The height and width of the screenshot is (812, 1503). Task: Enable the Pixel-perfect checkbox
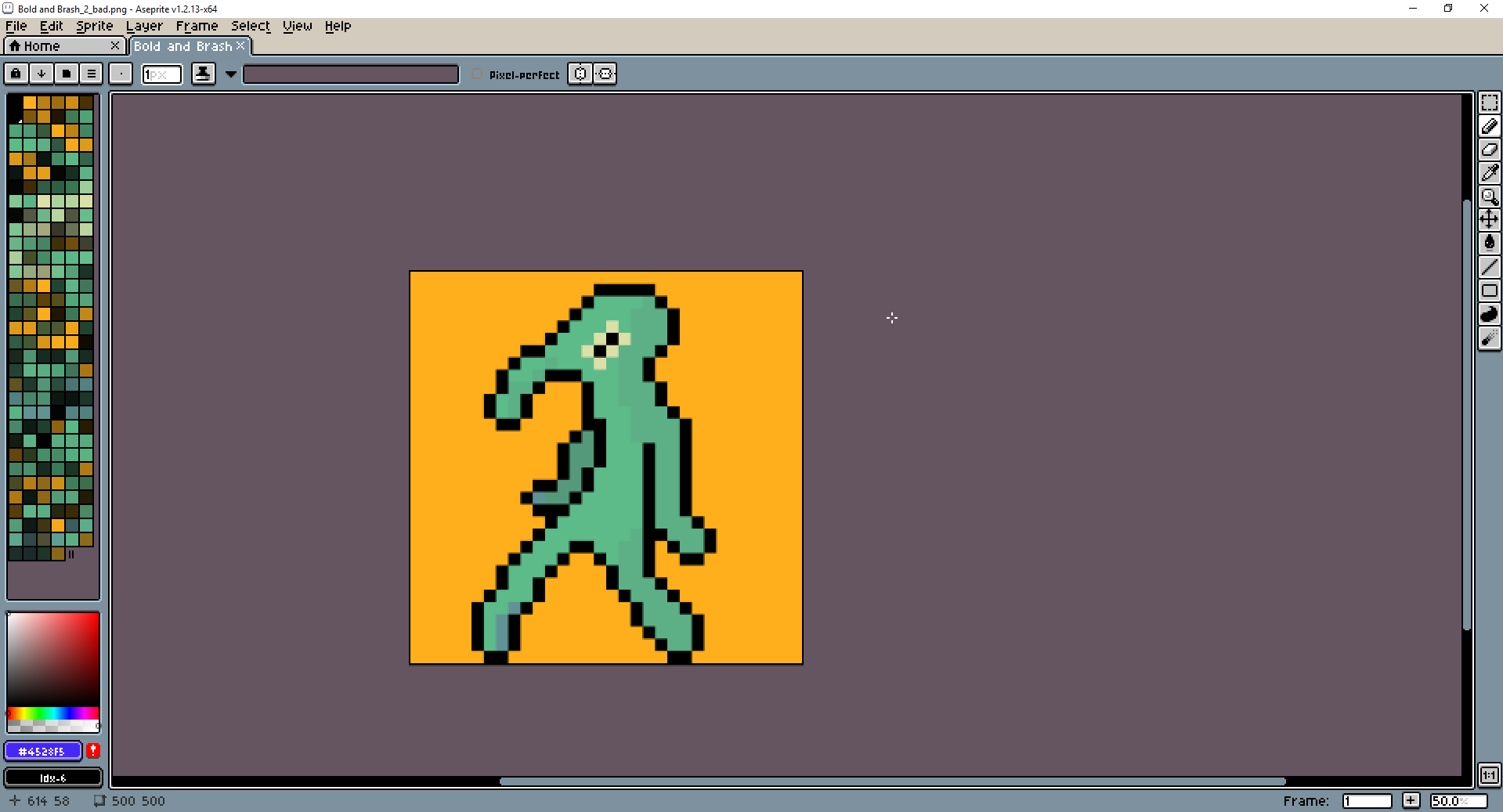pos(477,74)
